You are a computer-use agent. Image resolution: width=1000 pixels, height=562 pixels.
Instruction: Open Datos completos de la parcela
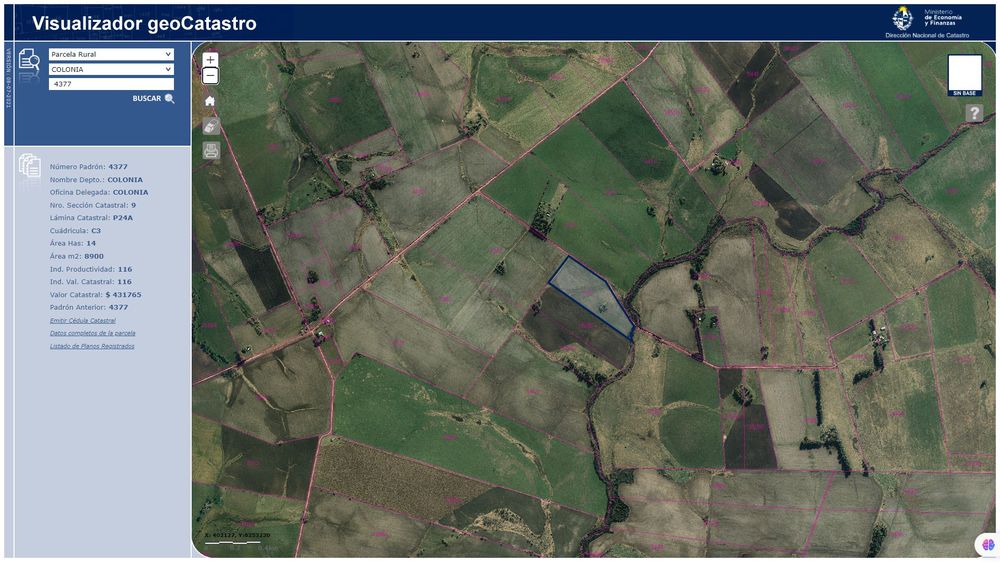pyautogui.click(x=92, y=333)
